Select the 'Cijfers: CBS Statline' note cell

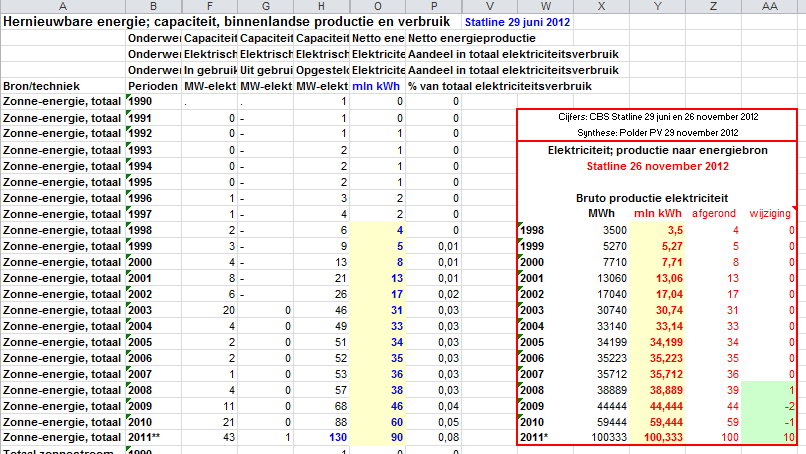[656, 117]
